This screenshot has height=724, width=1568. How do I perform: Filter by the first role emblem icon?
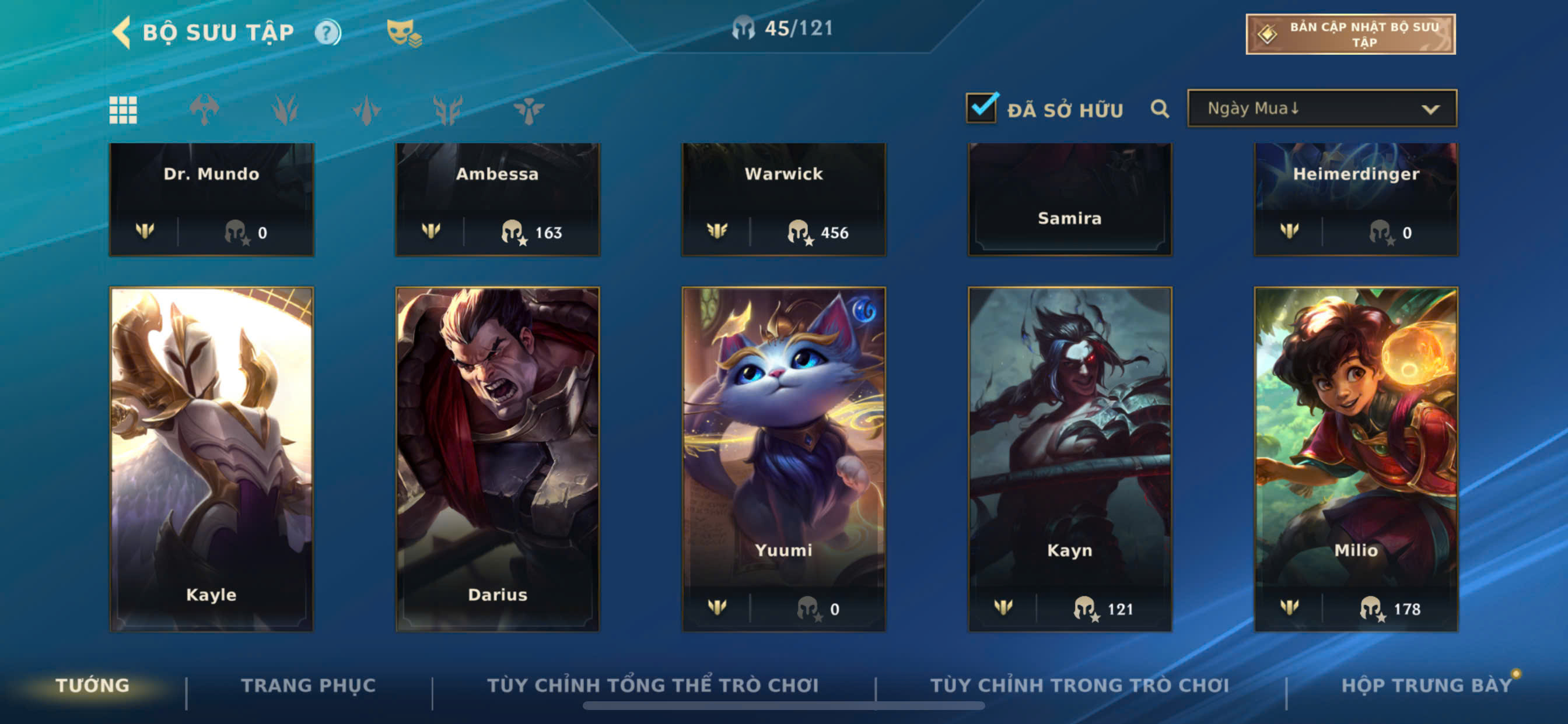click(204, 110)
